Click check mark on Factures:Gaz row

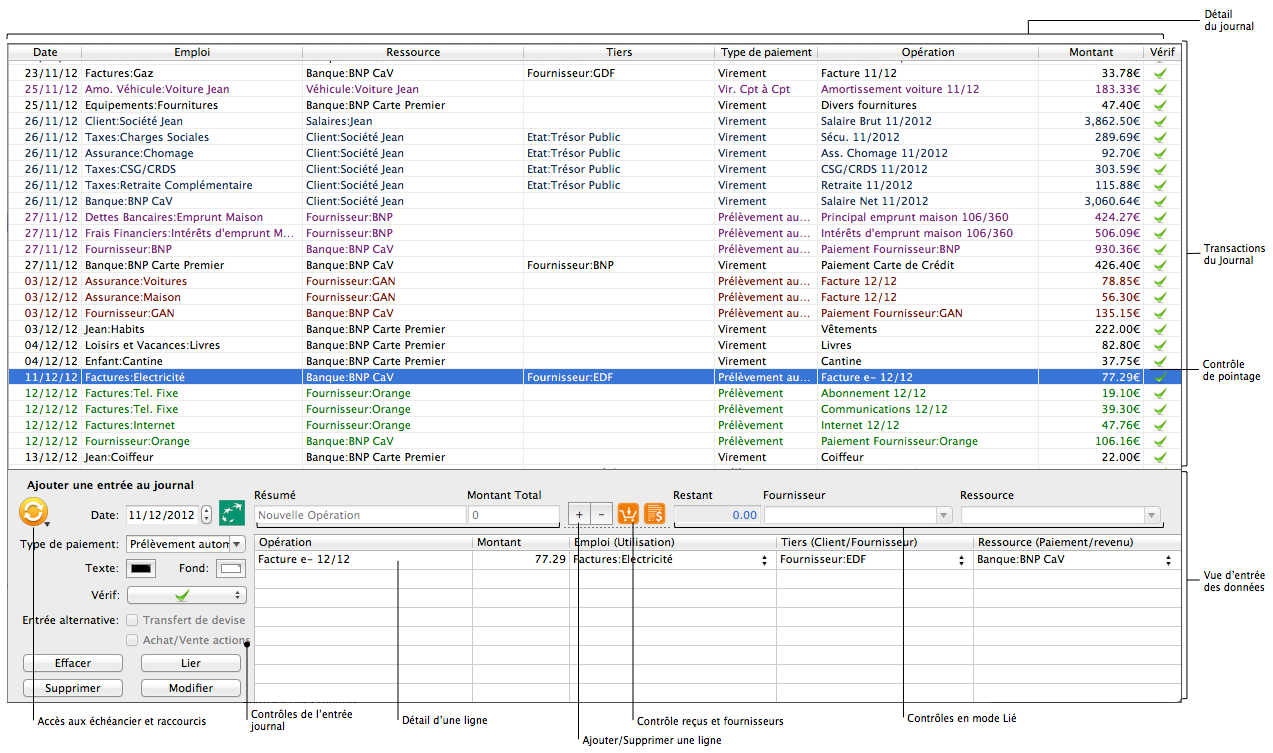pos(1161,73)
